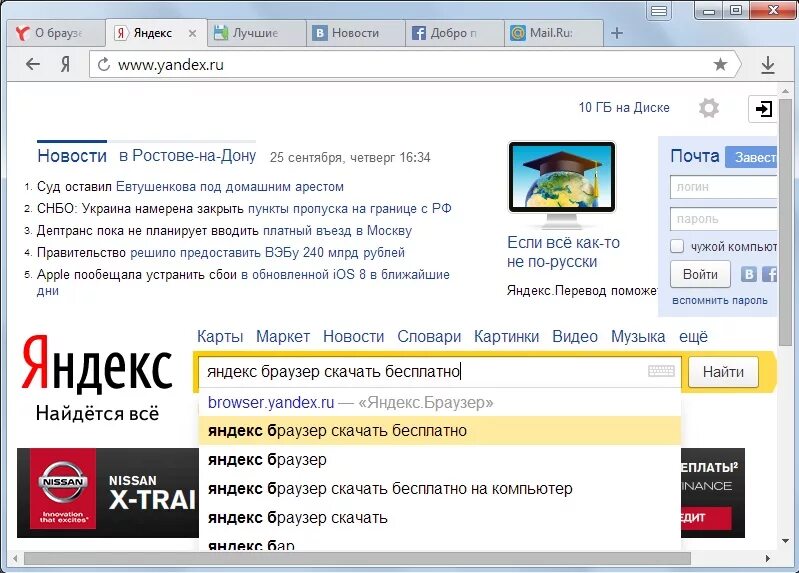Log in via VK icon

tap(748, 274)
